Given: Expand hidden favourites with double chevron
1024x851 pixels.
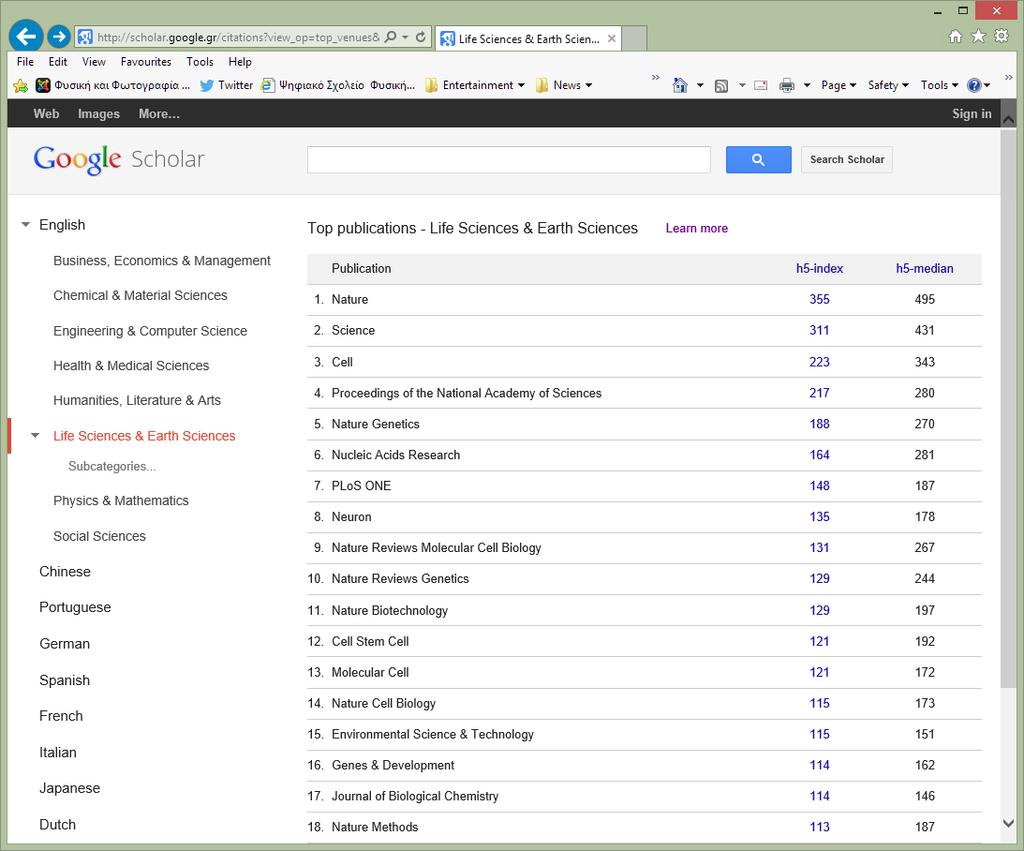Looking at the screenshot, I should click(655, 78).
